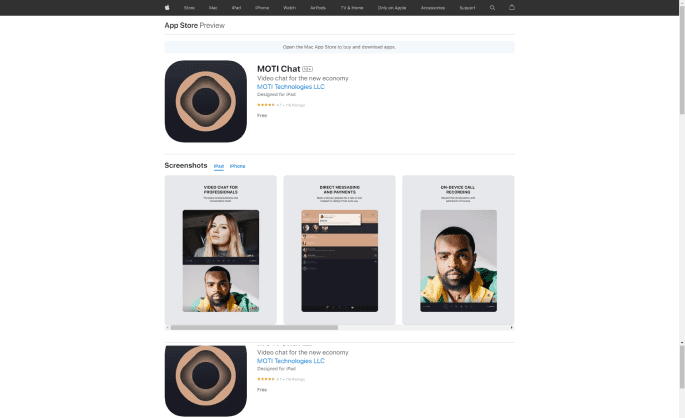The image size is (685, 418).
Task: Click the upper page vertical scrollbar thumb
Action: 682,60
